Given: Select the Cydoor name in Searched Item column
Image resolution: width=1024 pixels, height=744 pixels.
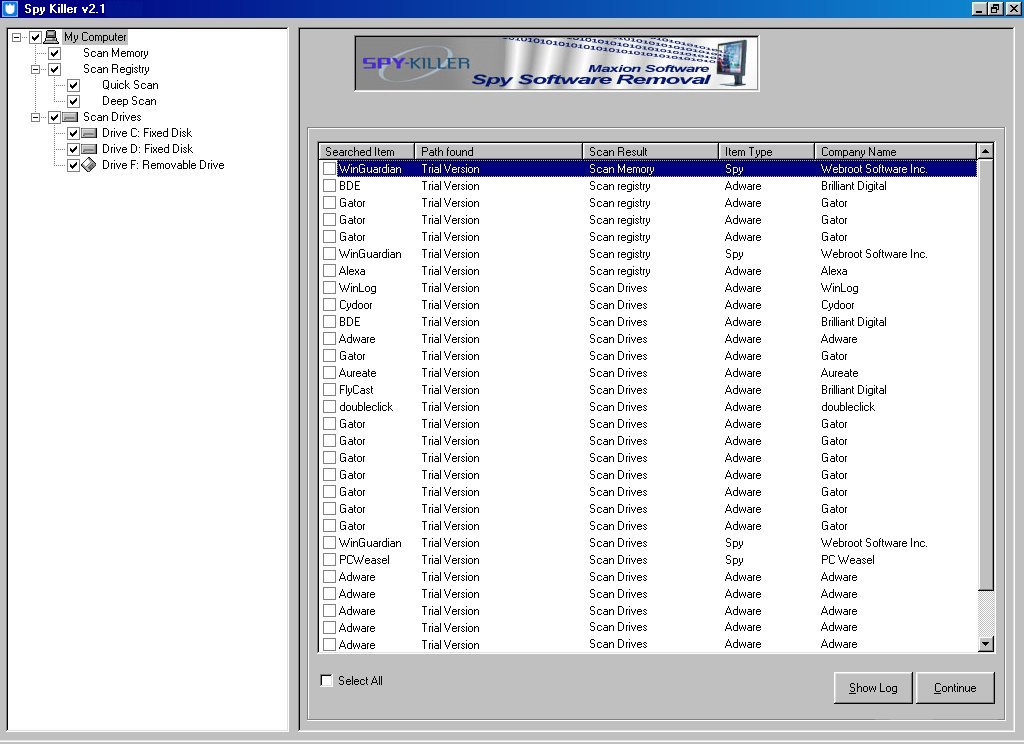Looking at the screenshot, I should tap(355, 305).
